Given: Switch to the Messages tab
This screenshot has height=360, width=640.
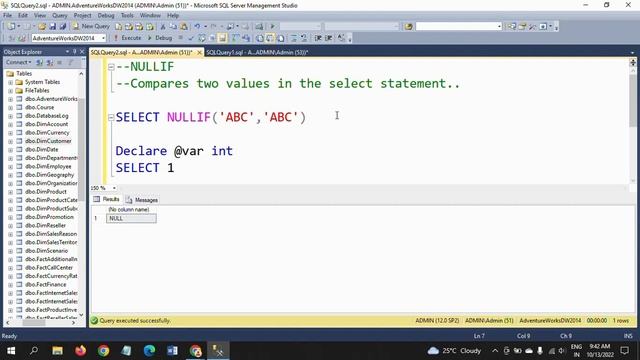Looking at the screenshot, I should point(142,200).
